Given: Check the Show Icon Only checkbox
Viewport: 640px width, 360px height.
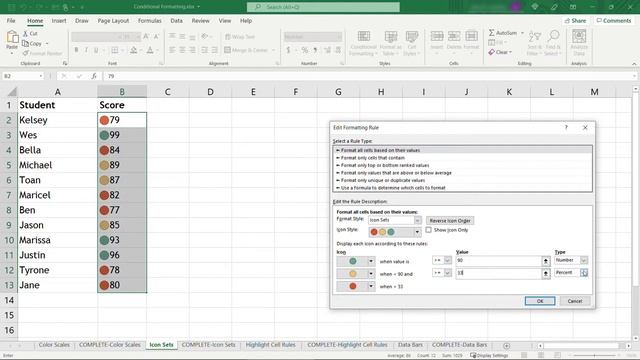Looking at the screenshot, I should (x=429, y=230).
